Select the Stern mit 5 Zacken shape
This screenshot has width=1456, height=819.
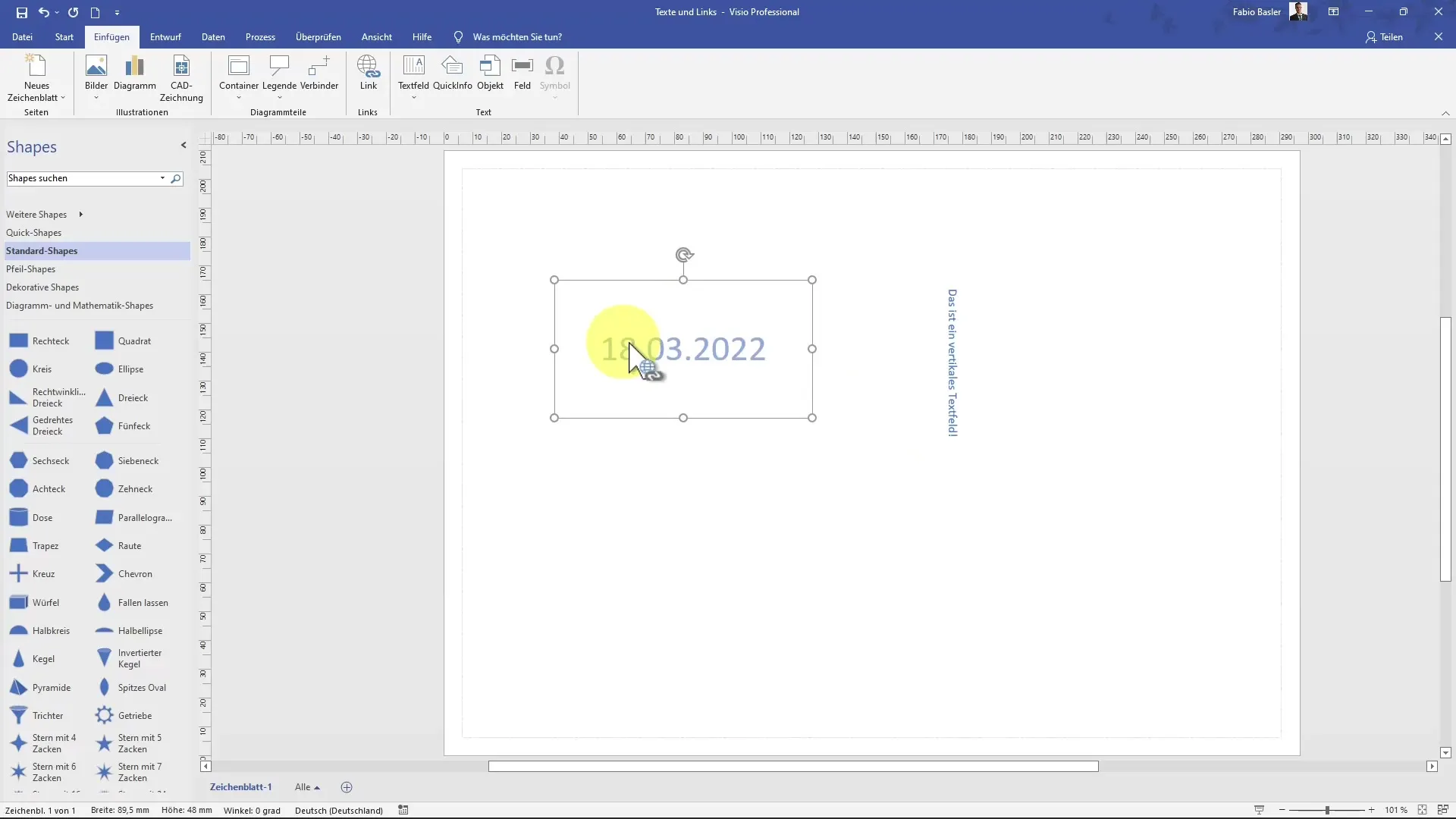coord(128,743)
